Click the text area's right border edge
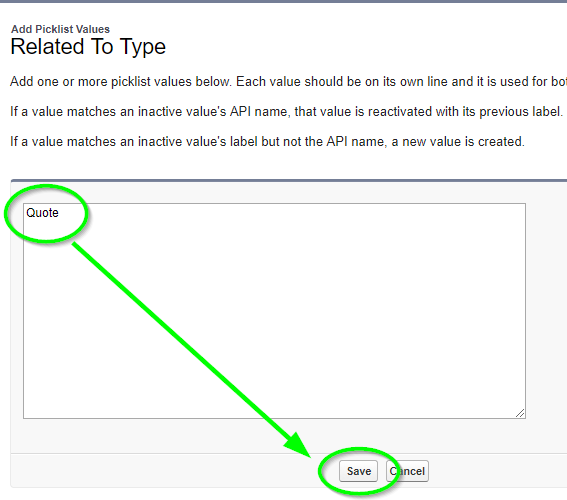The image size is (567, 500). [525, 311]
